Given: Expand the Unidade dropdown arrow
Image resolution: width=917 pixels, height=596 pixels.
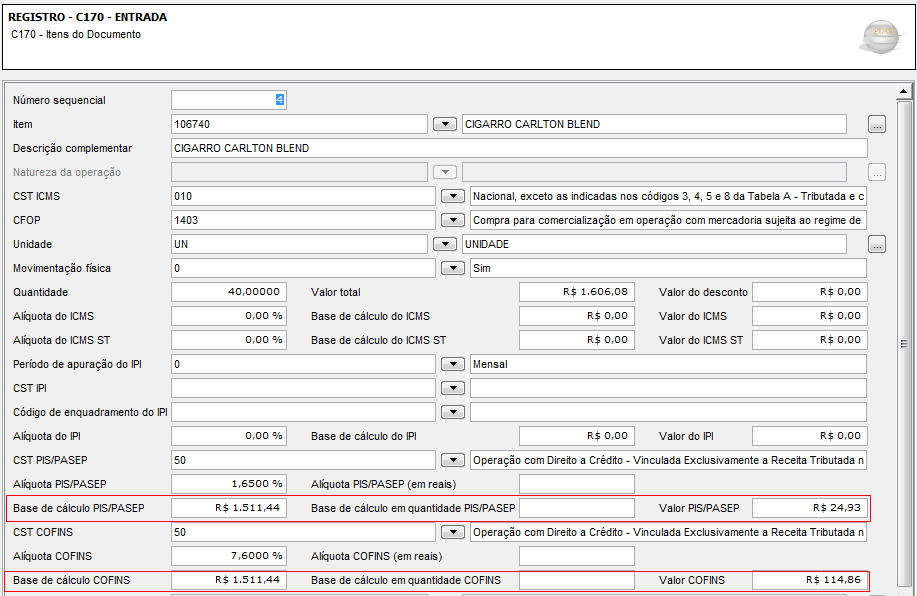Looking at the screenshot, I should [445, 244].
